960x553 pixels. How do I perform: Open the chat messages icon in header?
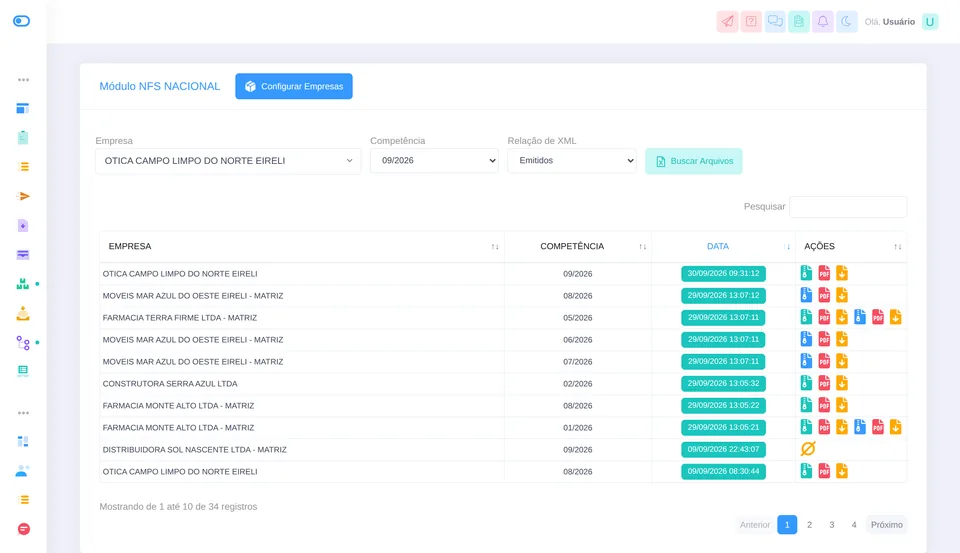click(x=775, y=21)
